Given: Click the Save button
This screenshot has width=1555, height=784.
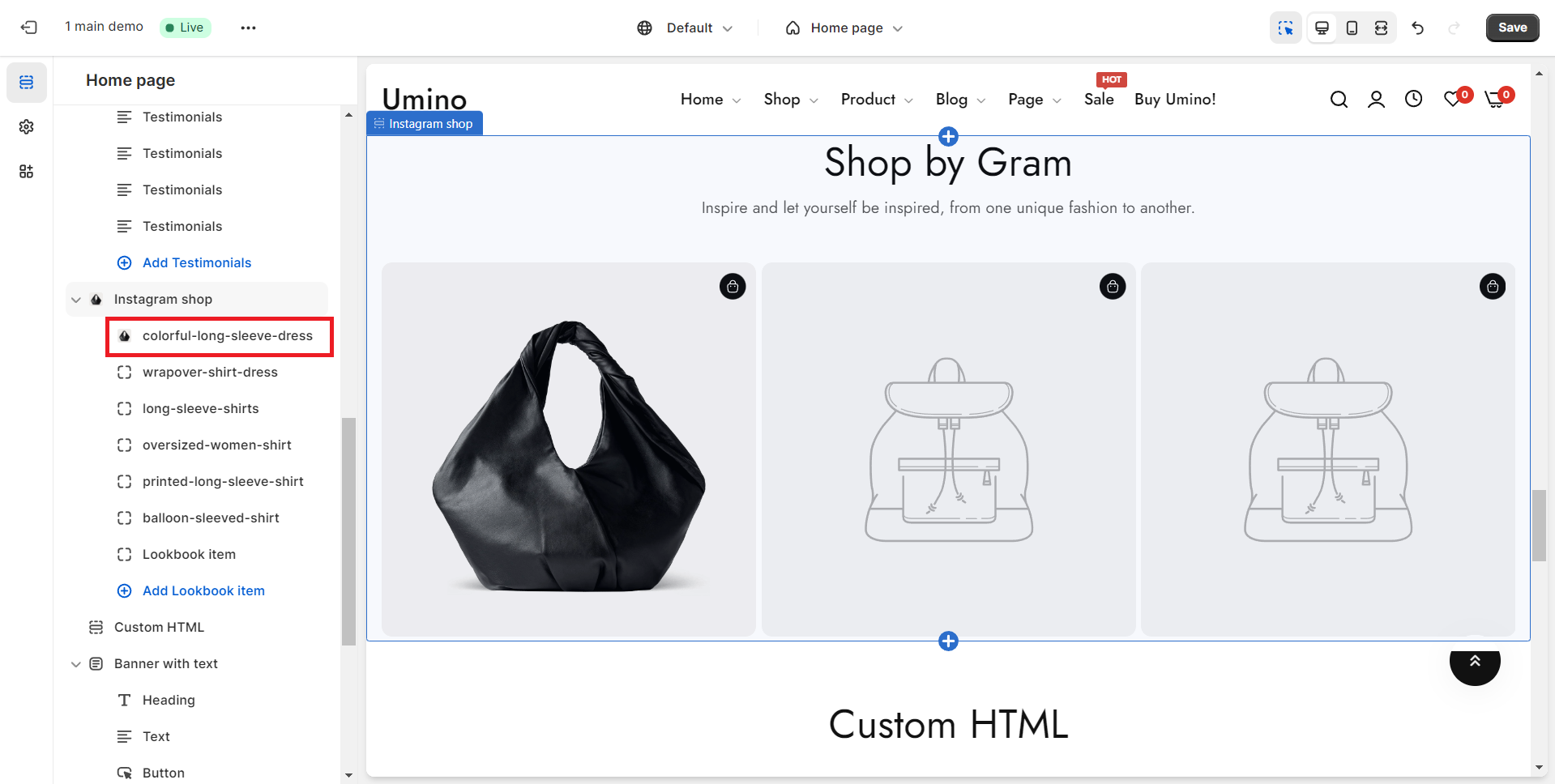Looking at the screenshot, I should [x=1512, y=28].
